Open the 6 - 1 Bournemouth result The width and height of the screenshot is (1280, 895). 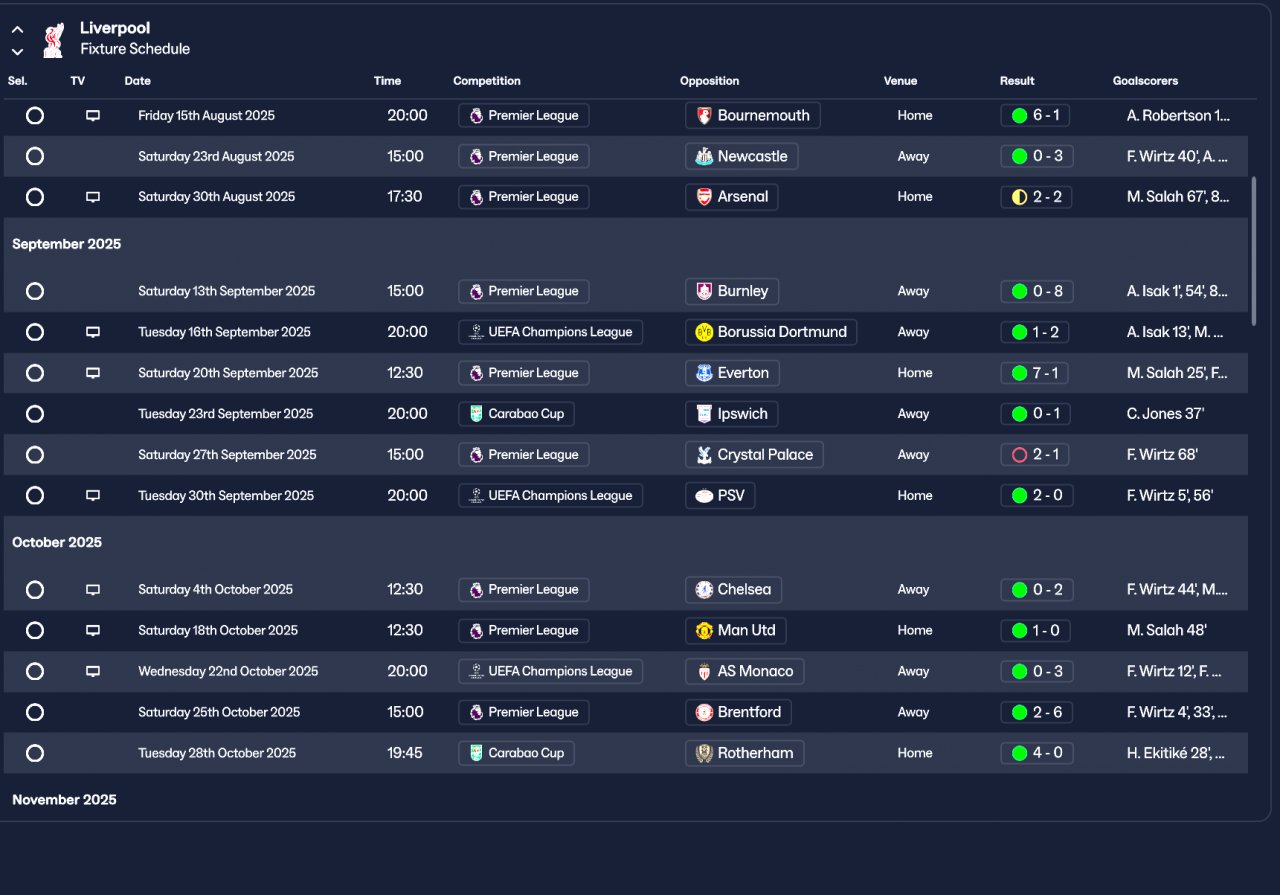(1035, 116)
